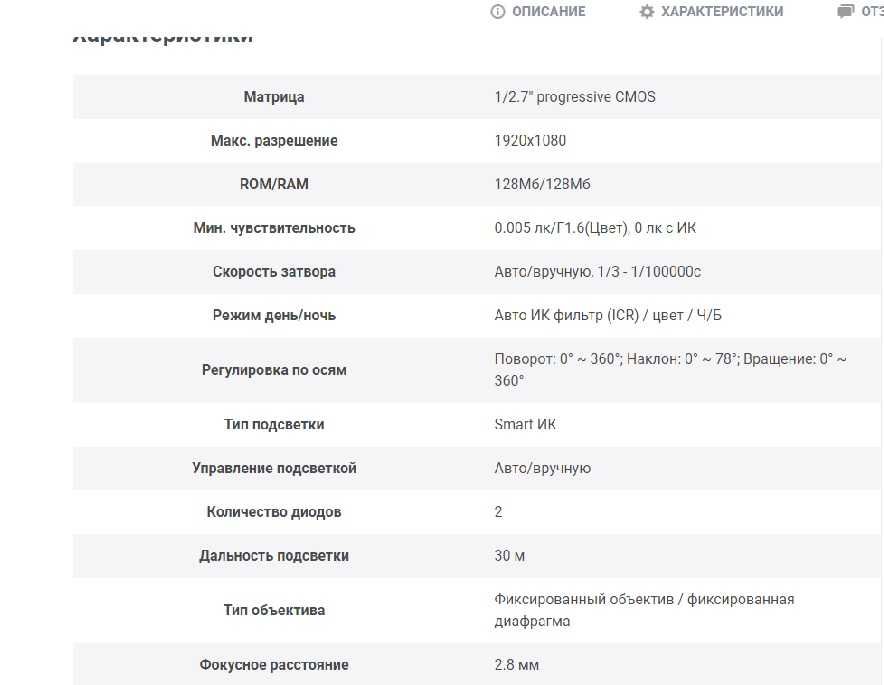Open the ОПИСАНИЕ tab

pos(549,11)
